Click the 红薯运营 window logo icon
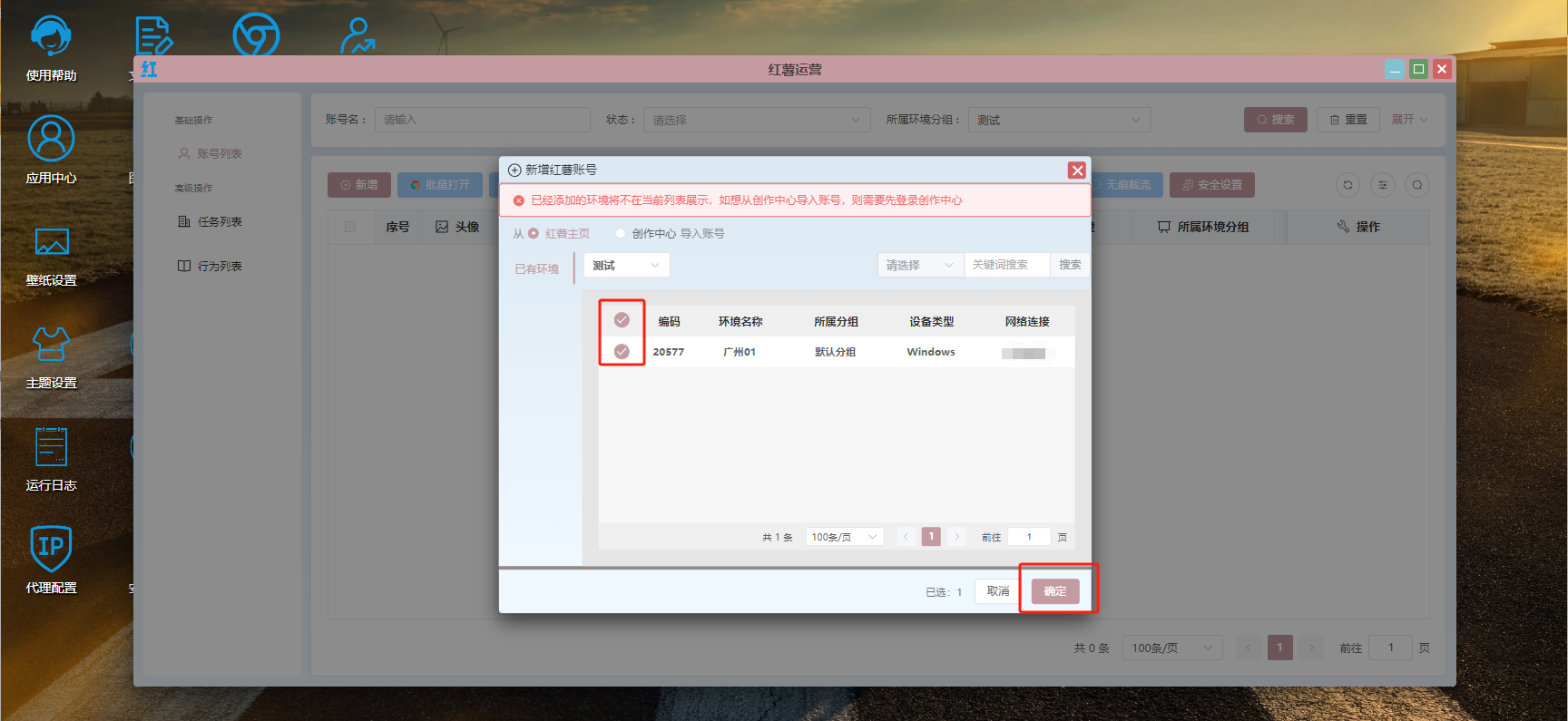Screen dimensions: 1568x721 pos(150,69)
